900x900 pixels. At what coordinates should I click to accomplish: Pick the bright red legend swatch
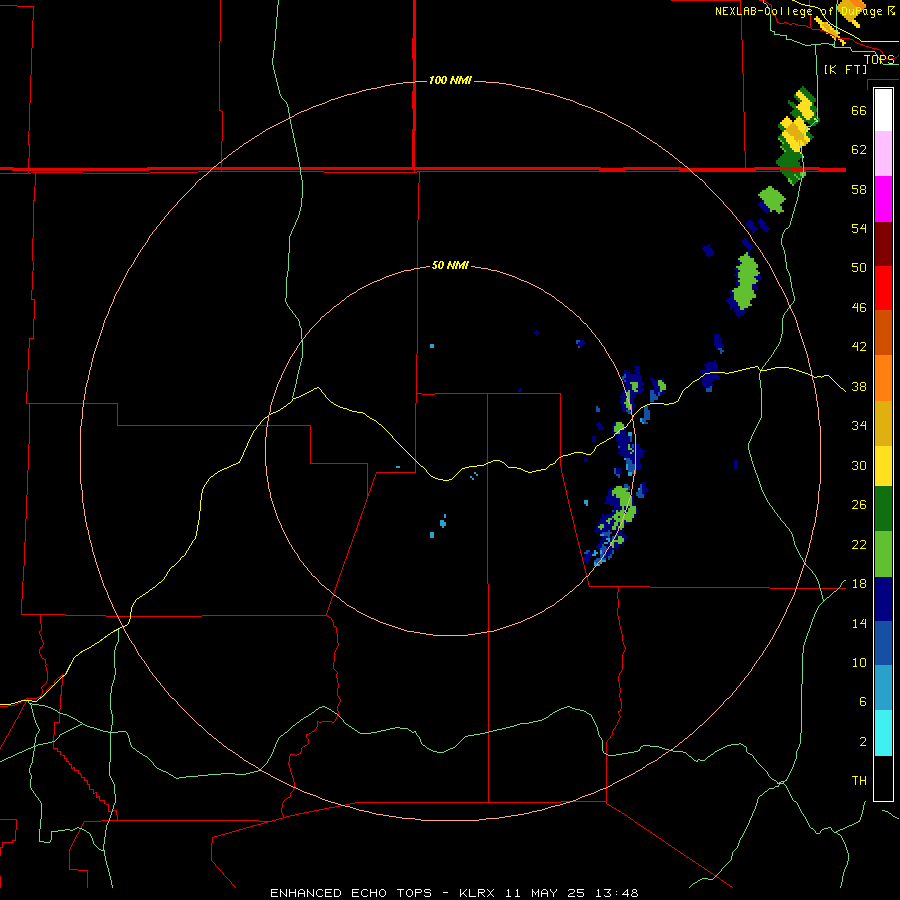(x=883, y=288)
